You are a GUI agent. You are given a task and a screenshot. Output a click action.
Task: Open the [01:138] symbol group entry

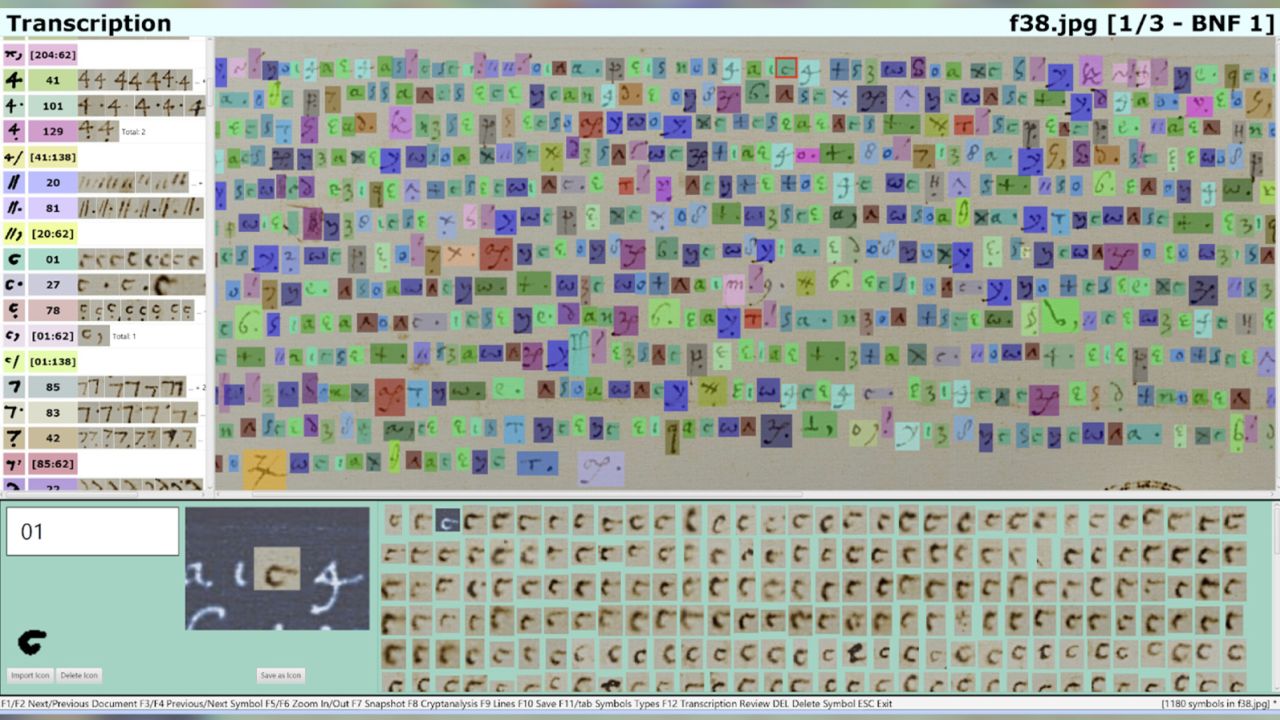[x=54, y=361]
